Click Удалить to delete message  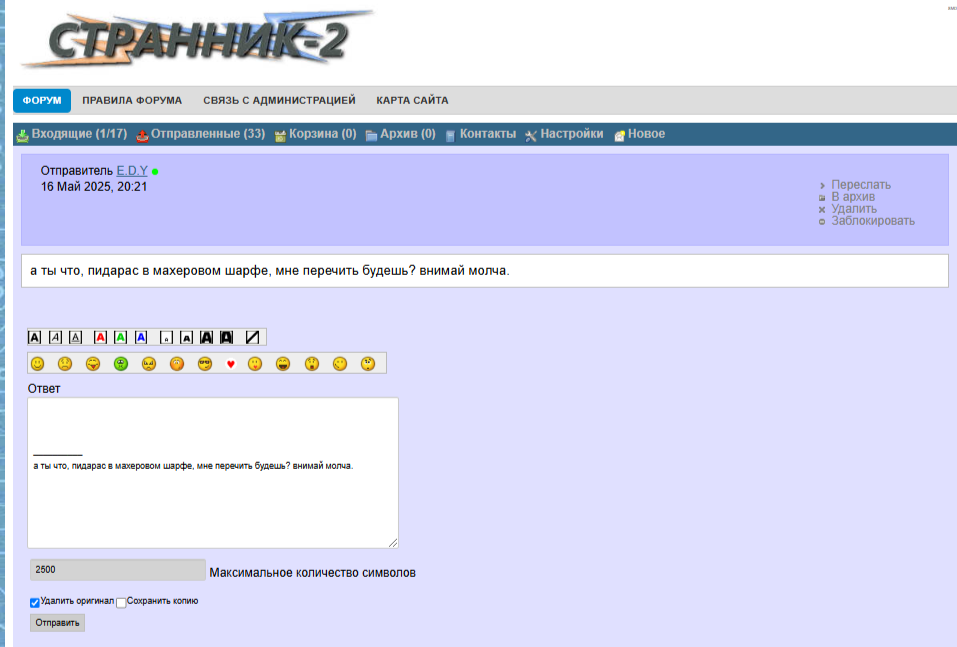[x=854, y=209]
